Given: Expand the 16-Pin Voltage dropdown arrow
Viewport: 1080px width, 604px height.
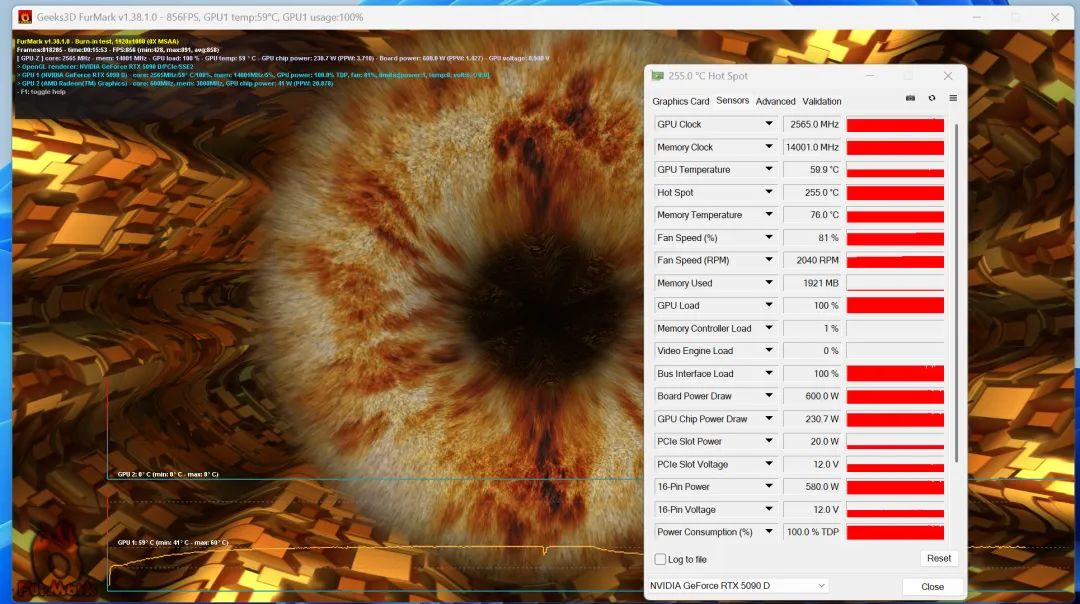Looking at the screenshot, I should [769, 509].
